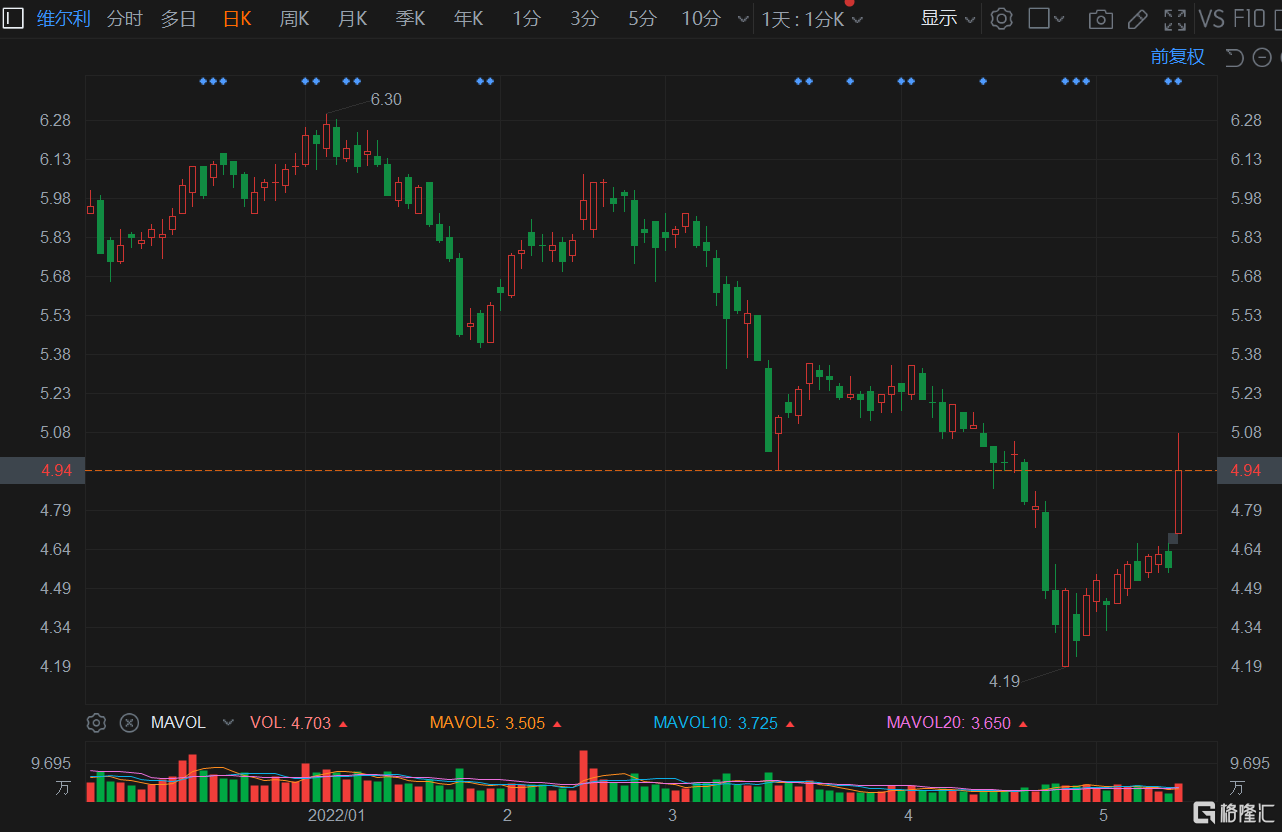Click the 9.695 volume axis label on the left

pyautogui.click(x=50, y=764)
